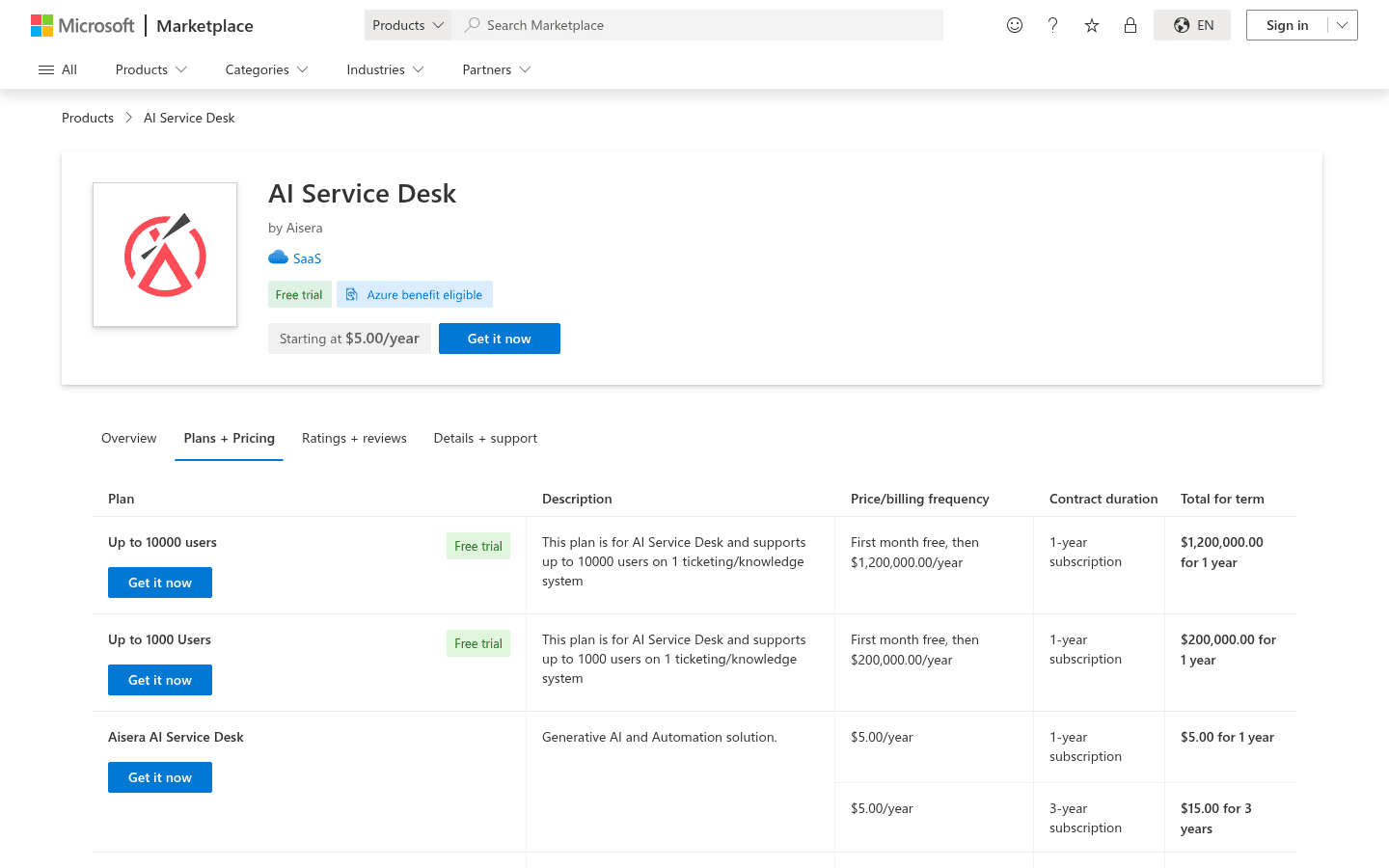Screen dimensions: 1389x868
Task: Click '$15.00 for 3 years' total
Action: 1216,819
